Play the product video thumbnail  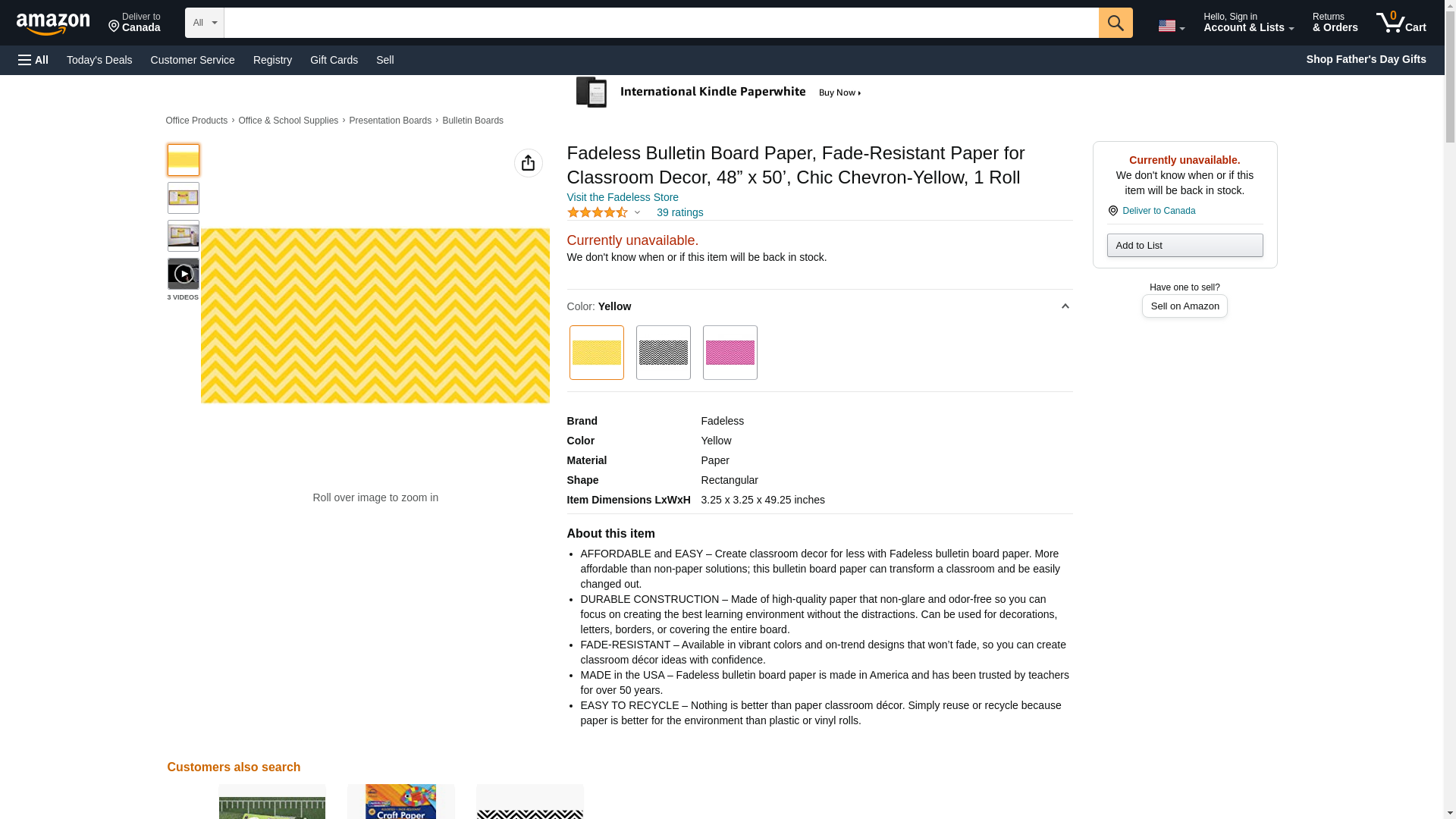pyautogui.click(x=183, y=274)
